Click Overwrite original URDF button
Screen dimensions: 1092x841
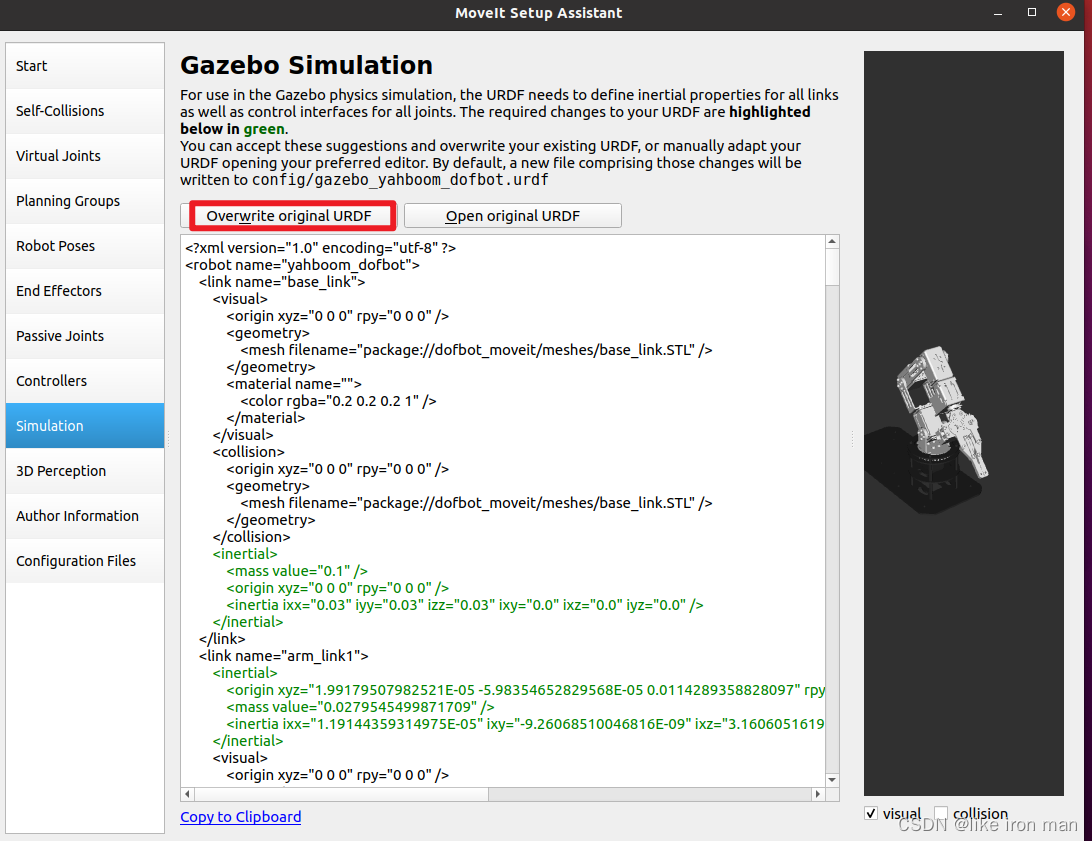(x=289, y=216)
